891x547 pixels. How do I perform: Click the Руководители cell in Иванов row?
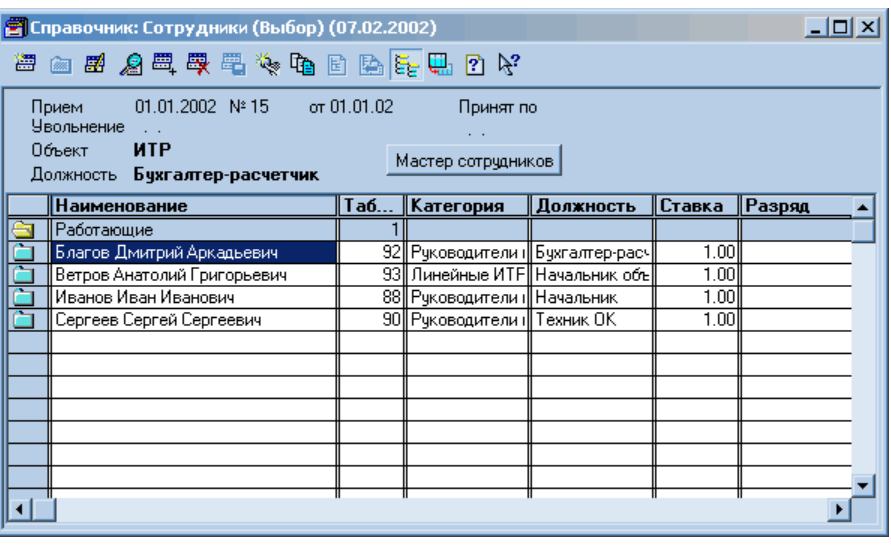(x=468, y=297)
